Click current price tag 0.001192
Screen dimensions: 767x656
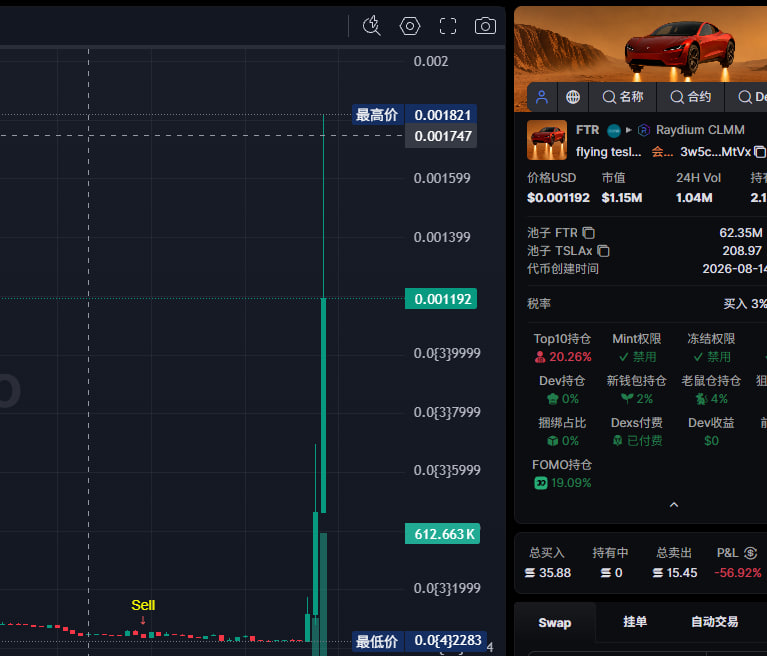(x=441, y=299)
